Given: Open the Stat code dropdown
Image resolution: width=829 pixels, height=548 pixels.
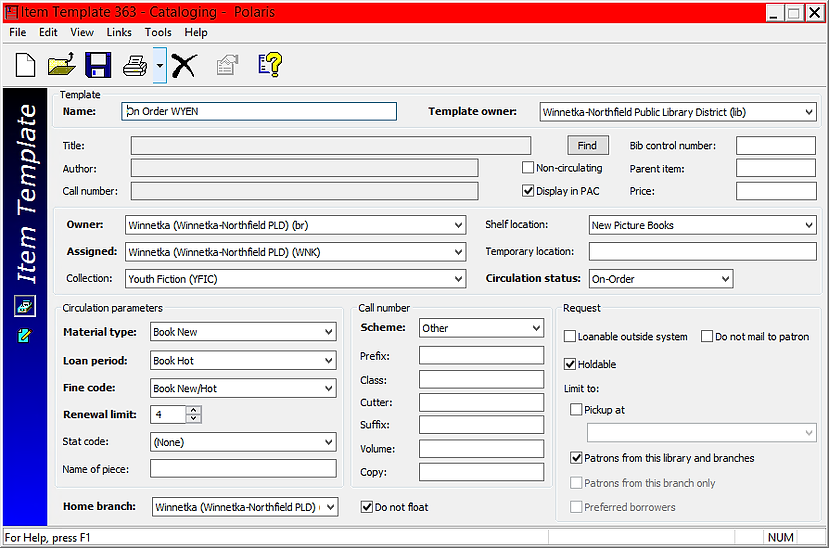Looking at the screenshot, I should pyautogui.click(x=328, y=442).
